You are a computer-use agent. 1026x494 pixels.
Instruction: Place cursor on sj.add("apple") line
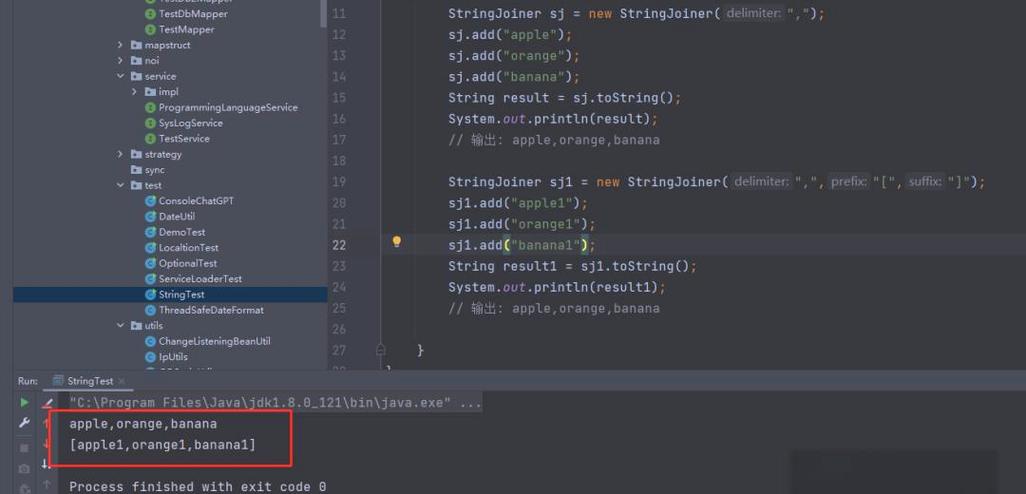tap(510, 35)
